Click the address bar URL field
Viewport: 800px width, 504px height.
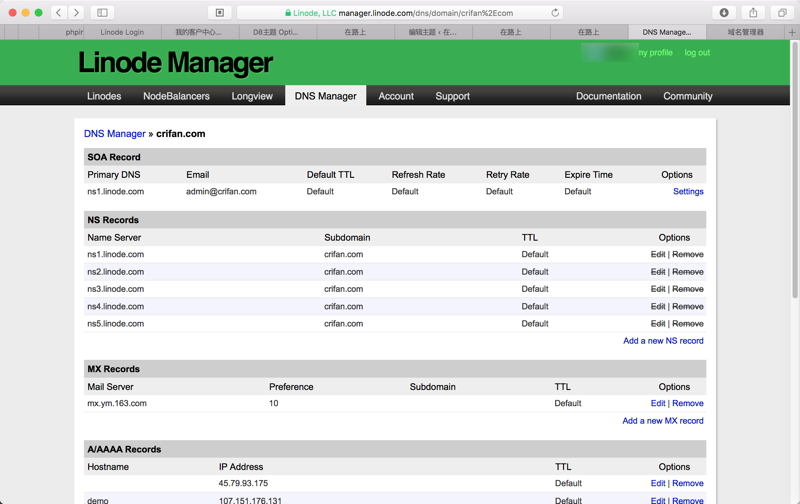click(x=400, y=13)
